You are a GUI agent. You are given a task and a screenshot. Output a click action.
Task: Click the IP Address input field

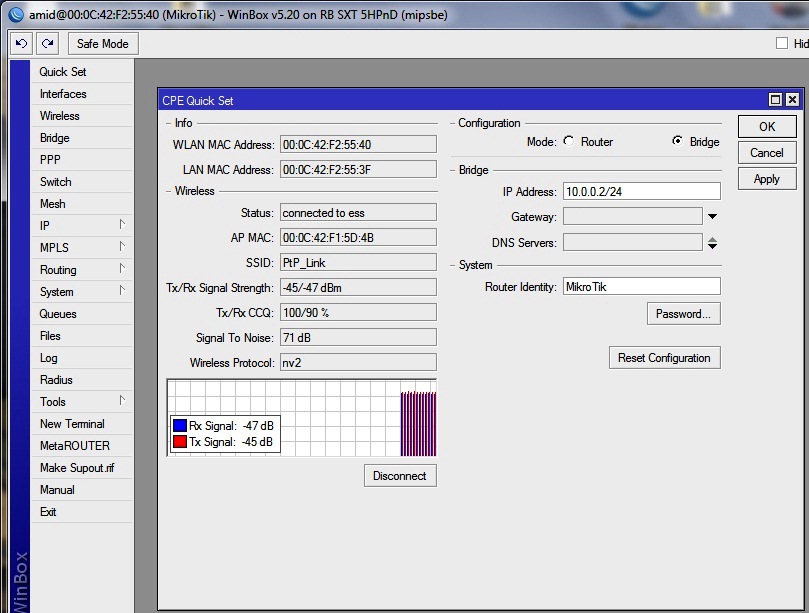click(641, 191)
